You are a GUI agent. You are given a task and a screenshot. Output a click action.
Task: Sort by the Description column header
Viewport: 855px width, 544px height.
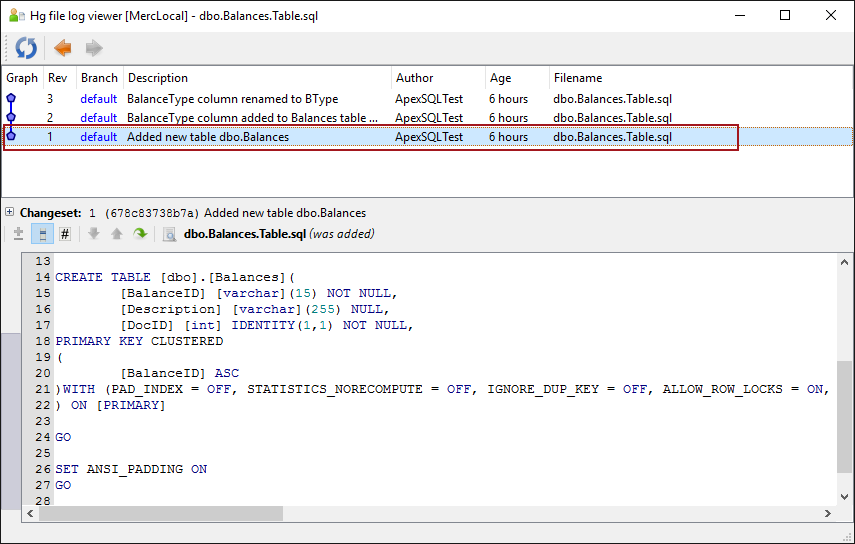[158, 78]
